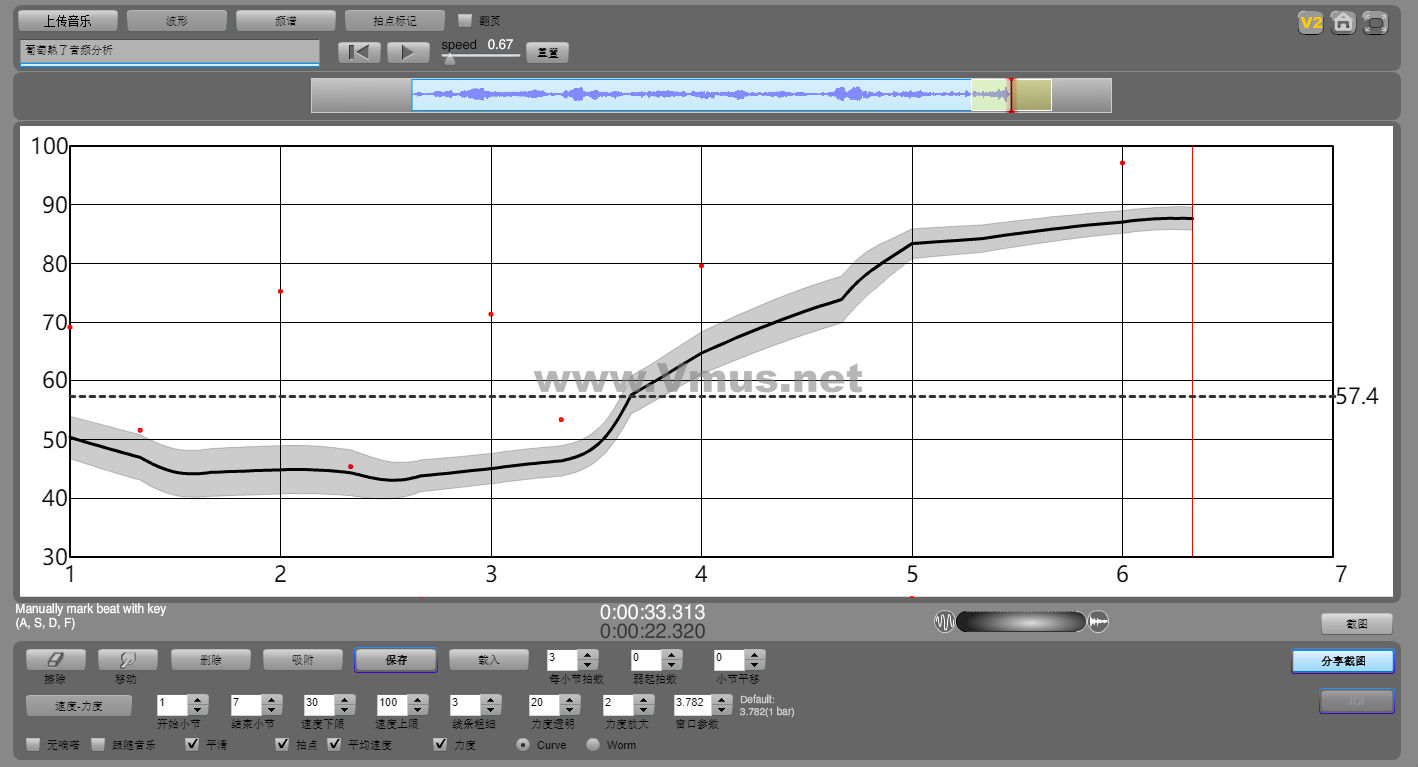The width and height of the screenshot is (1418, 767).
Task: Increase the 速度上限 tempo upper limit
Action: (417, 699)
